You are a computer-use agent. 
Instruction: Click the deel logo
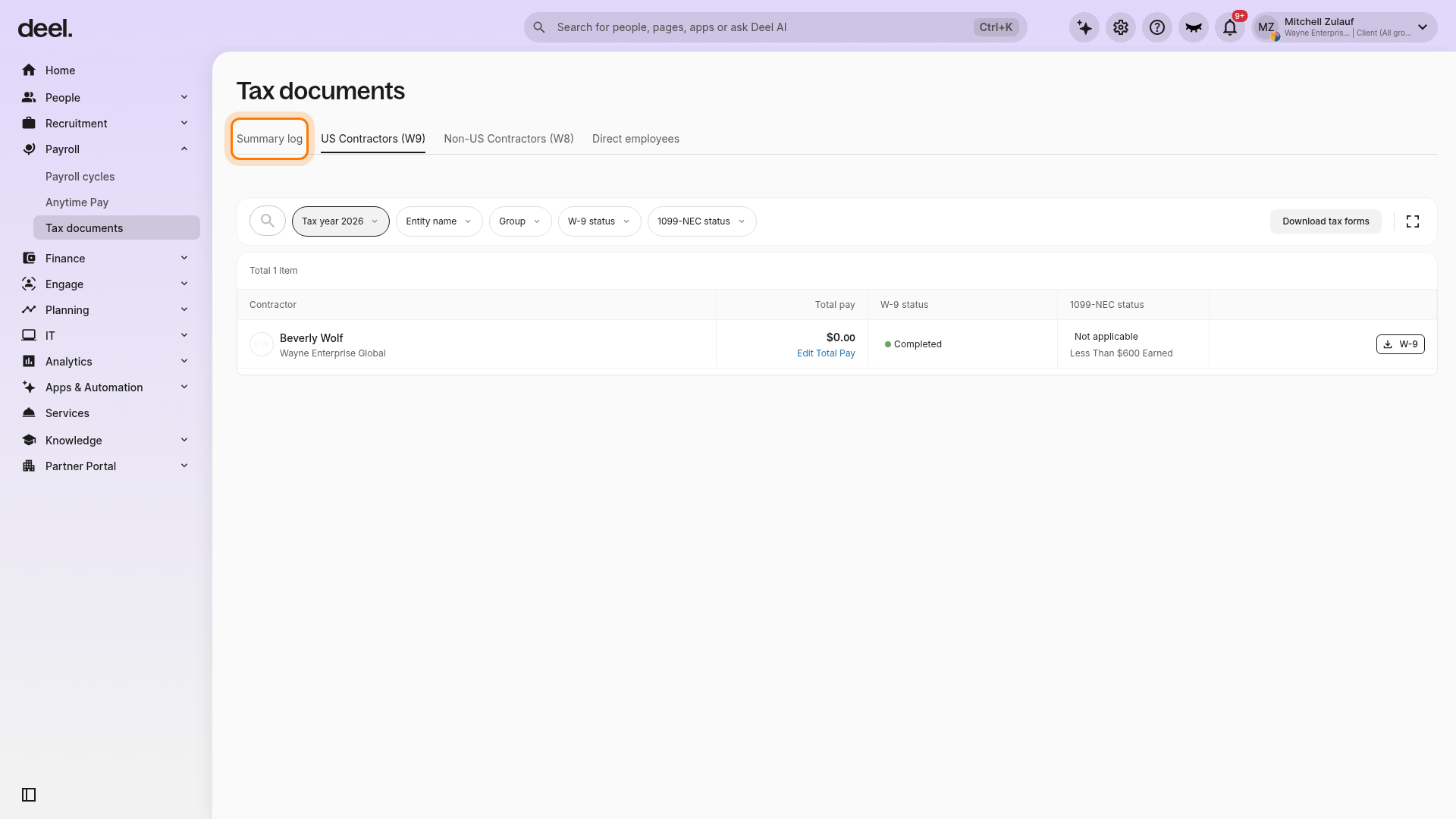(45, 29)
